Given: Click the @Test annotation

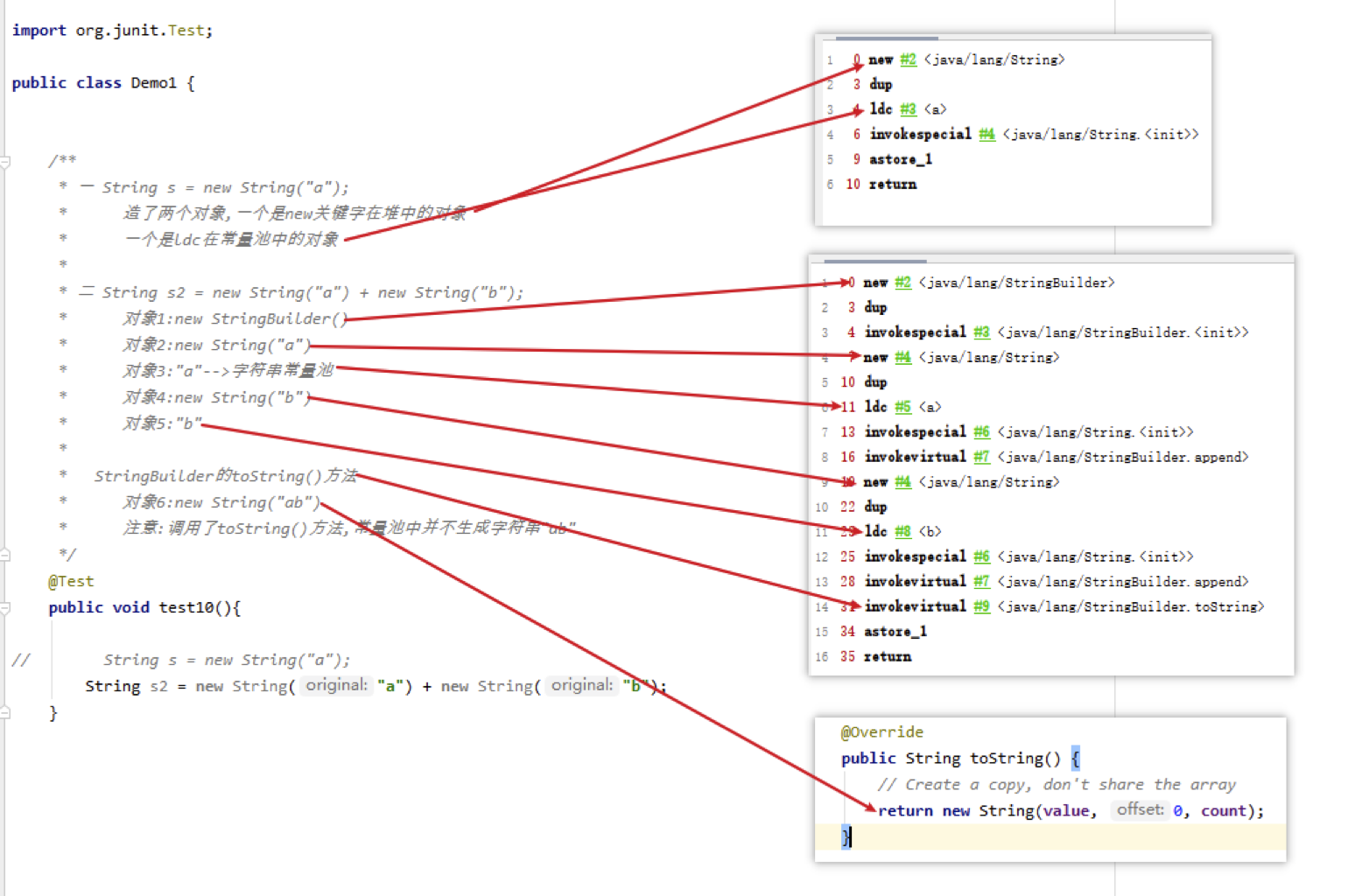Looking at the screenshot, I should tap(71, 581).
